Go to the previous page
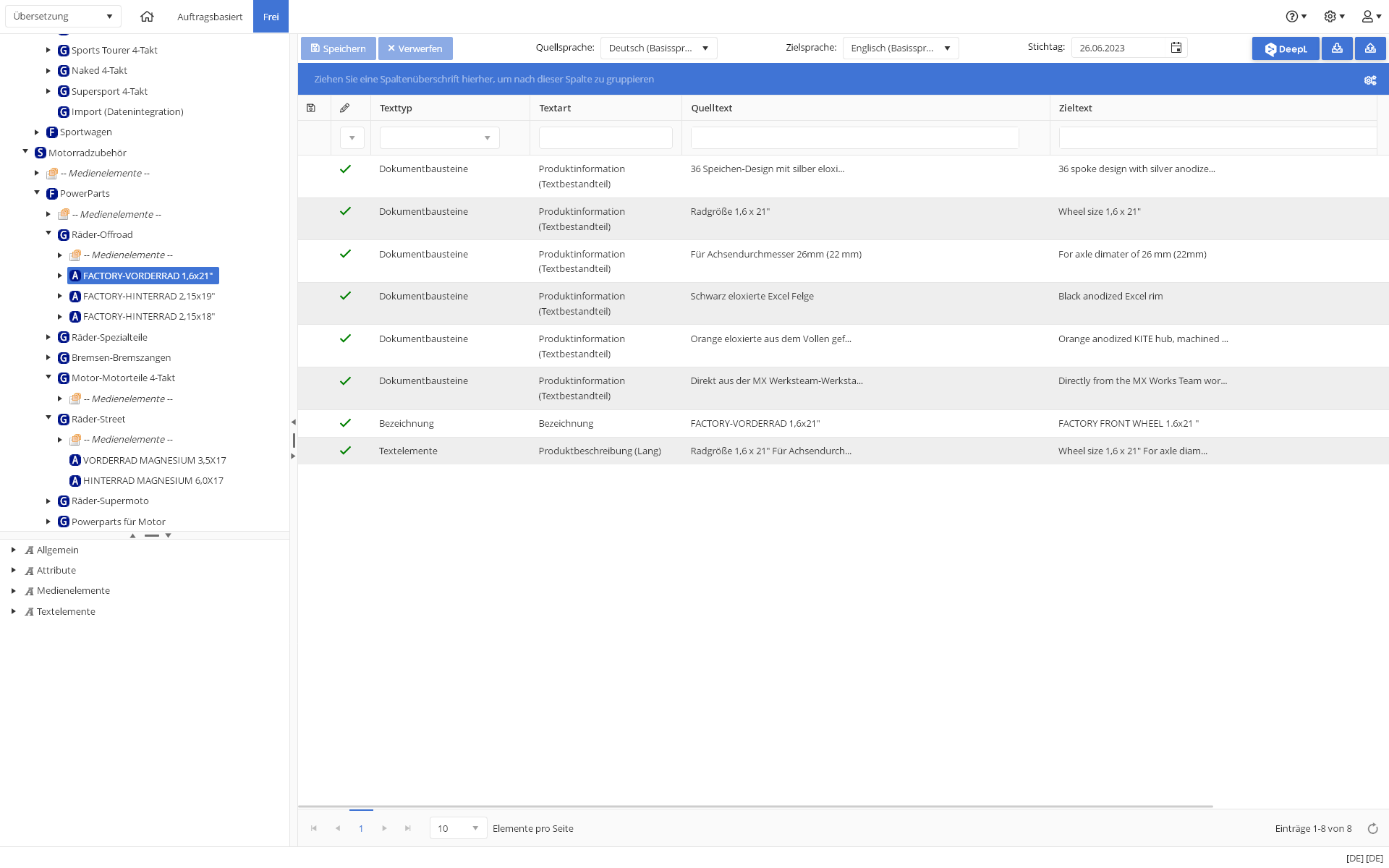The image size is (1389, 868). [x=338, y=828]
